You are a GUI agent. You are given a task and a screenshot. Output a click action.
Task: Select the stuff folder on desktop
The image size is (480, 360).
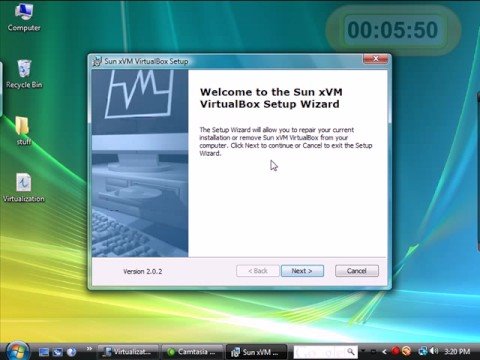point(23,131)
